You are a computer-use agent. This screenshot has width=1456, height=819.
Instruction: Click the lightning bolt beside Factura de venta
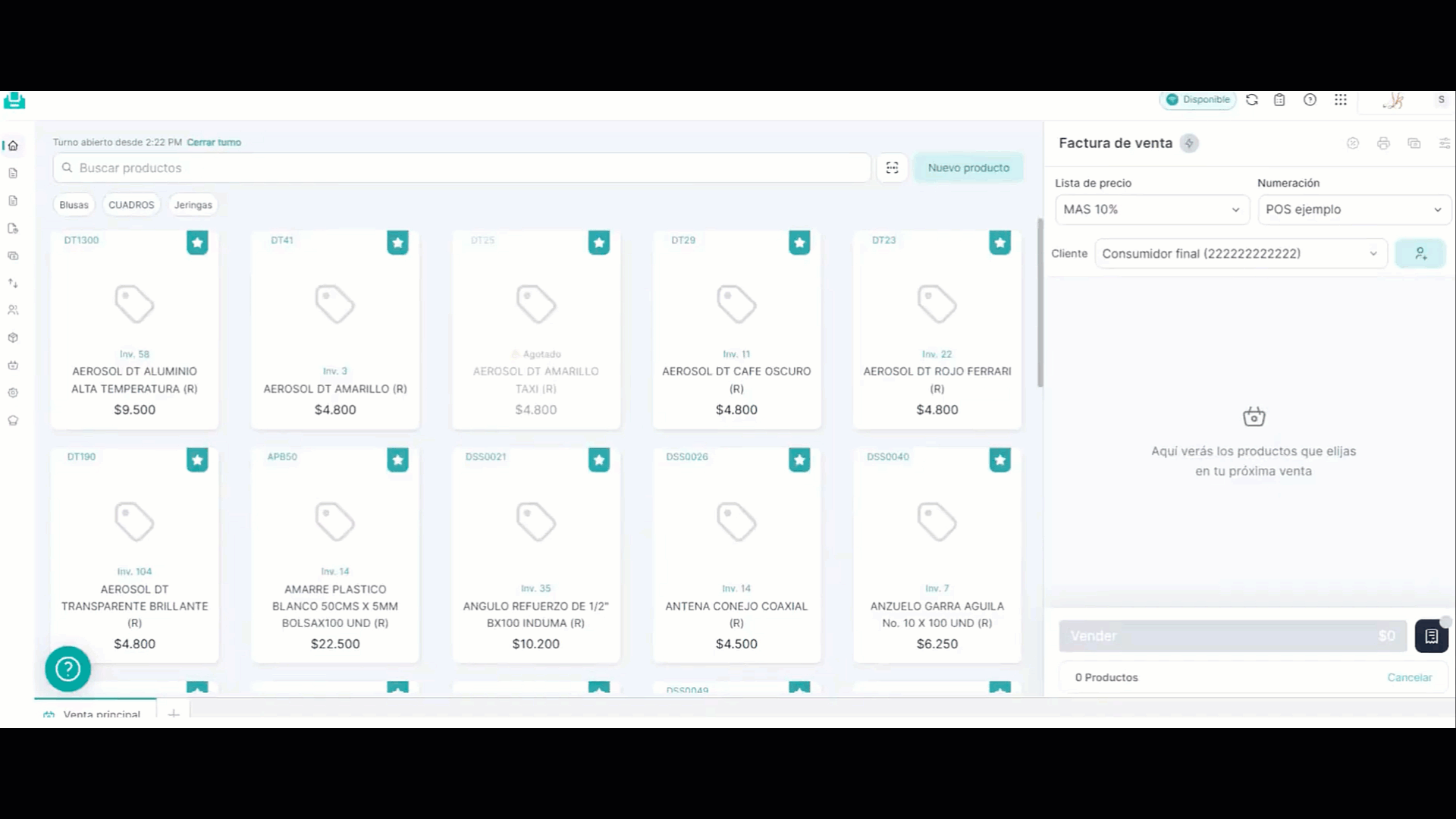[1189, 143]
